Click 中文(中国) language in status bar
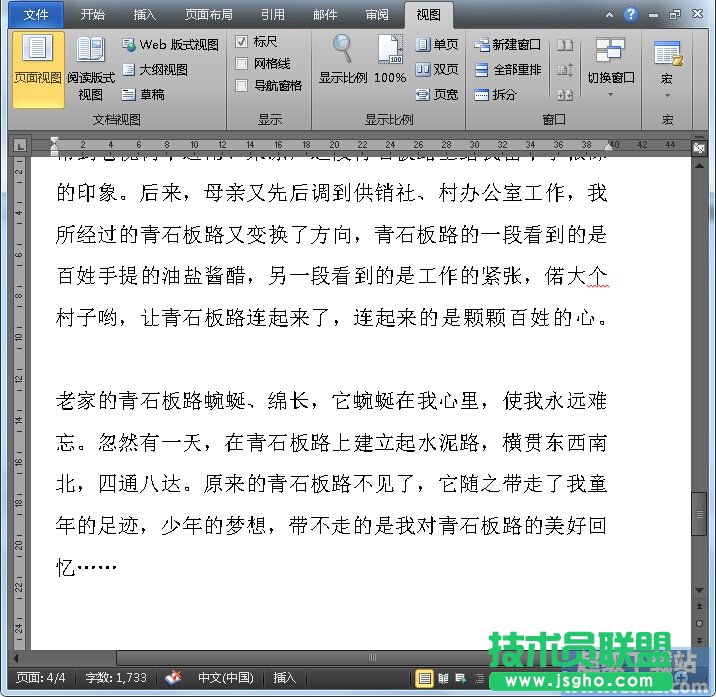Viewport: 716px width, 697px height. click(225, 678)
